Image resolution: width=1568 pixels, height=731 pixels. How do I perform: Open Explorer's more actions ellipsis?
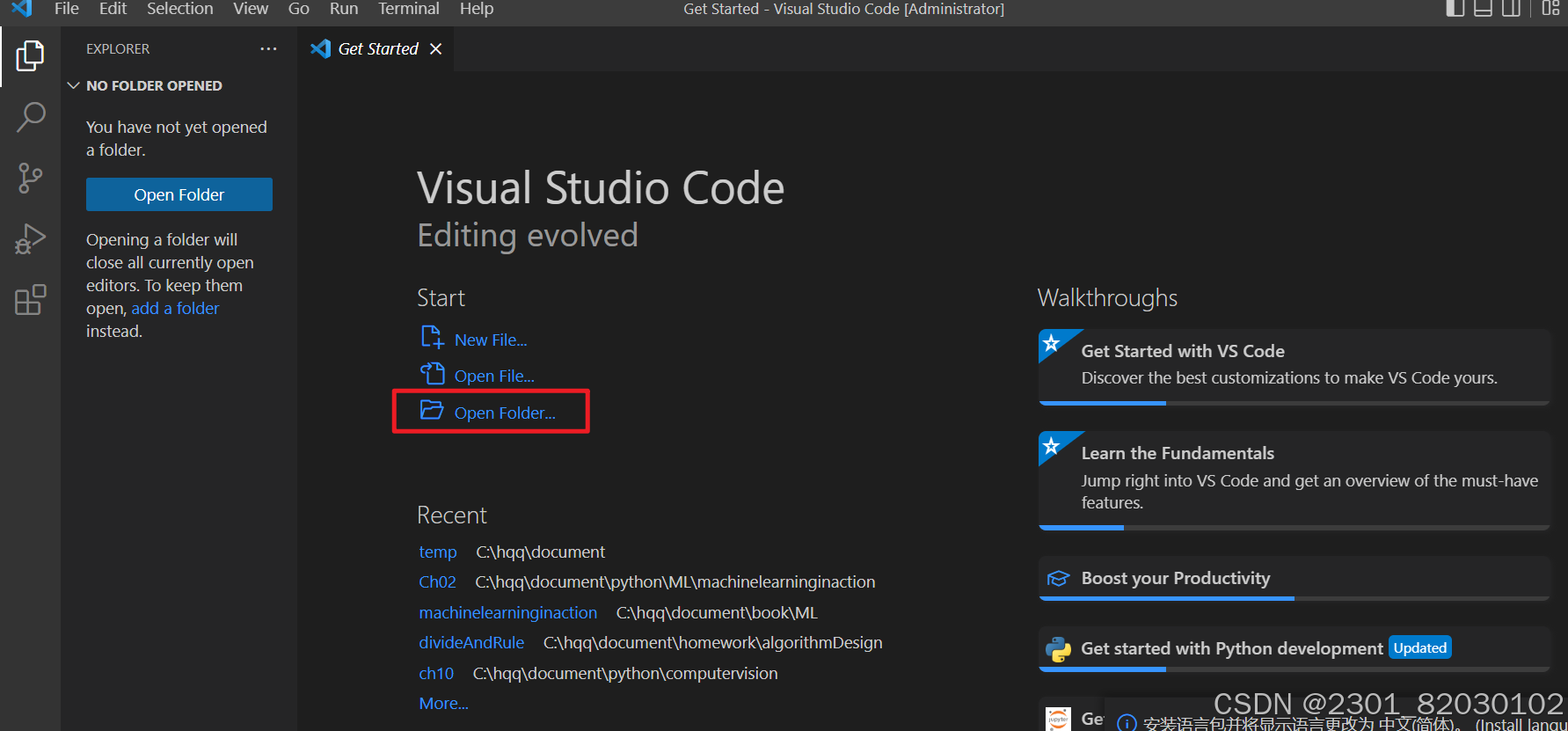268,49
